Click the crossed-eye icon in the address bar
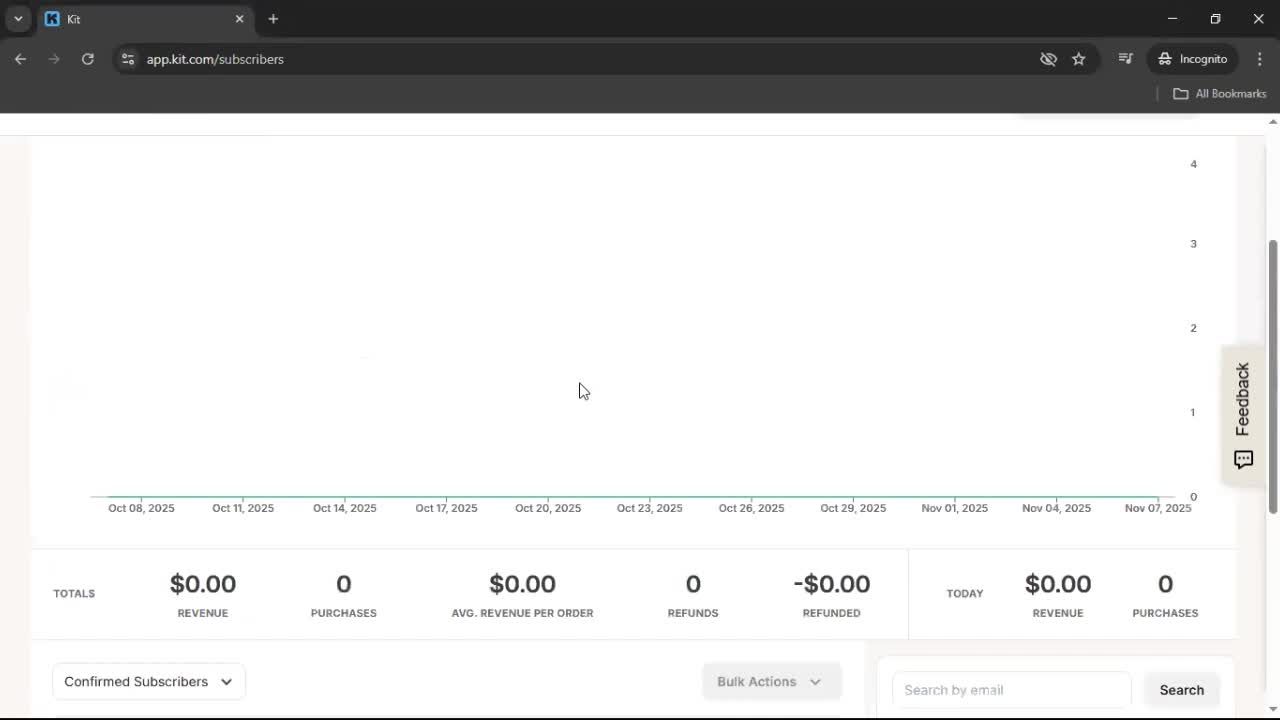Image resolution: width=1280 pixels, height=720 pixels. coord(1048,59)
